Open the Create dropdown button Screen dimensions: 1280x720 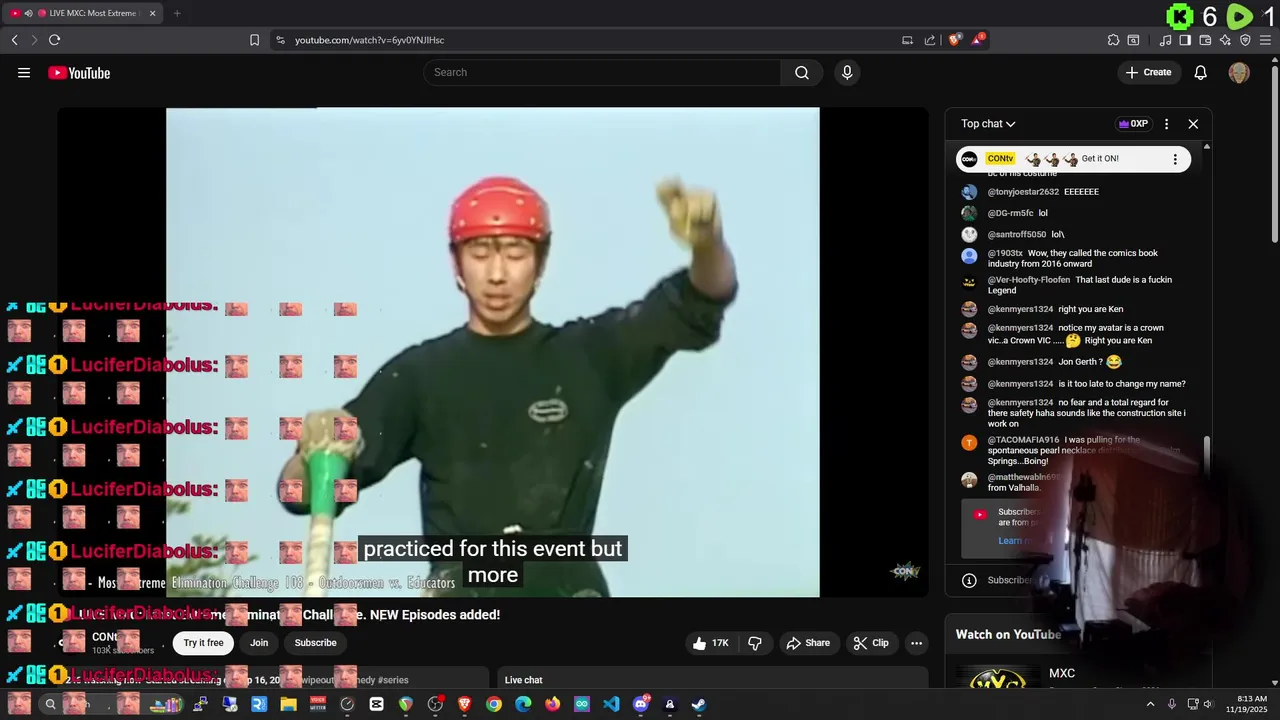(1148, 72)
